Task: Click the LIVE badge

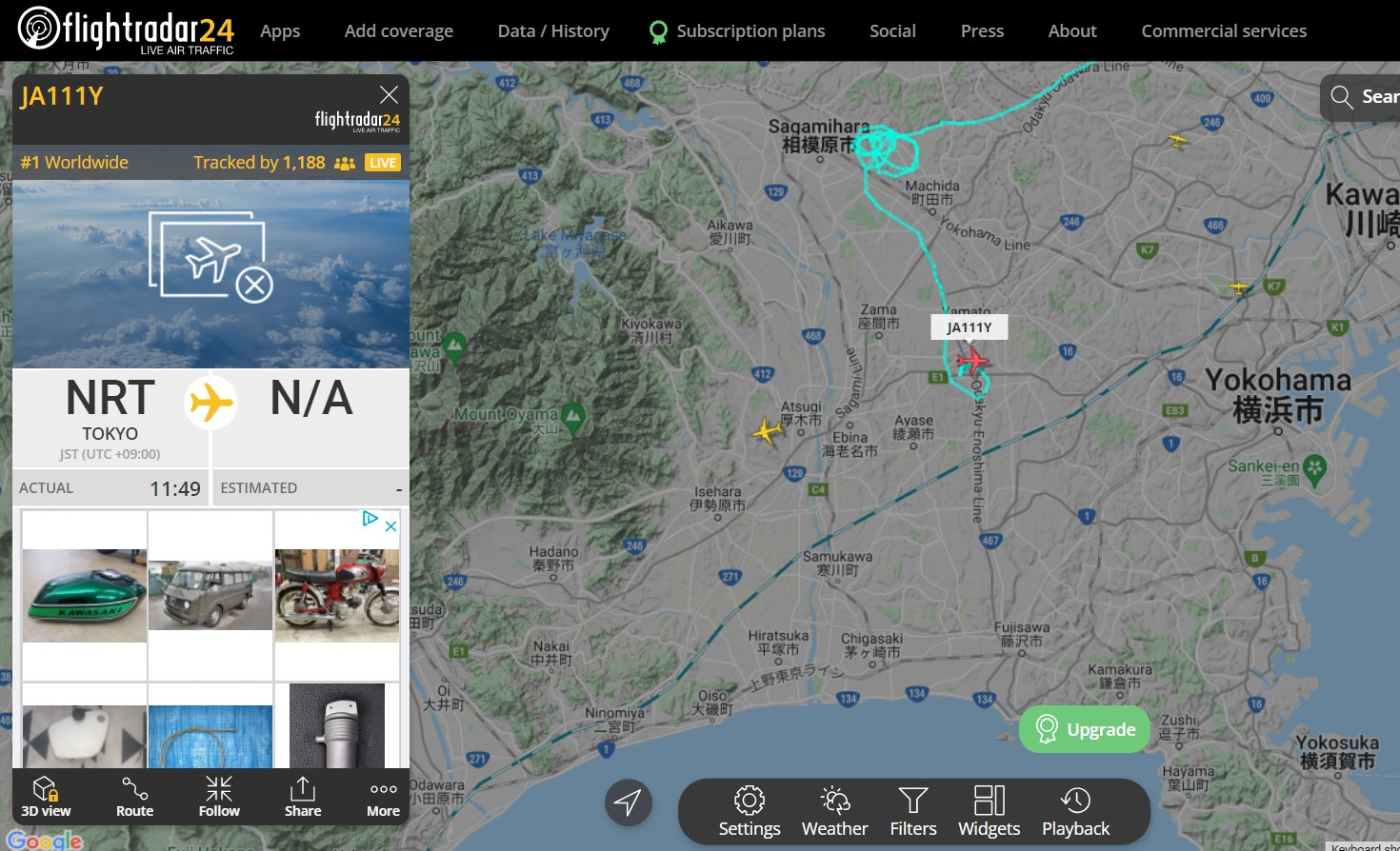Action: [383, 163]
